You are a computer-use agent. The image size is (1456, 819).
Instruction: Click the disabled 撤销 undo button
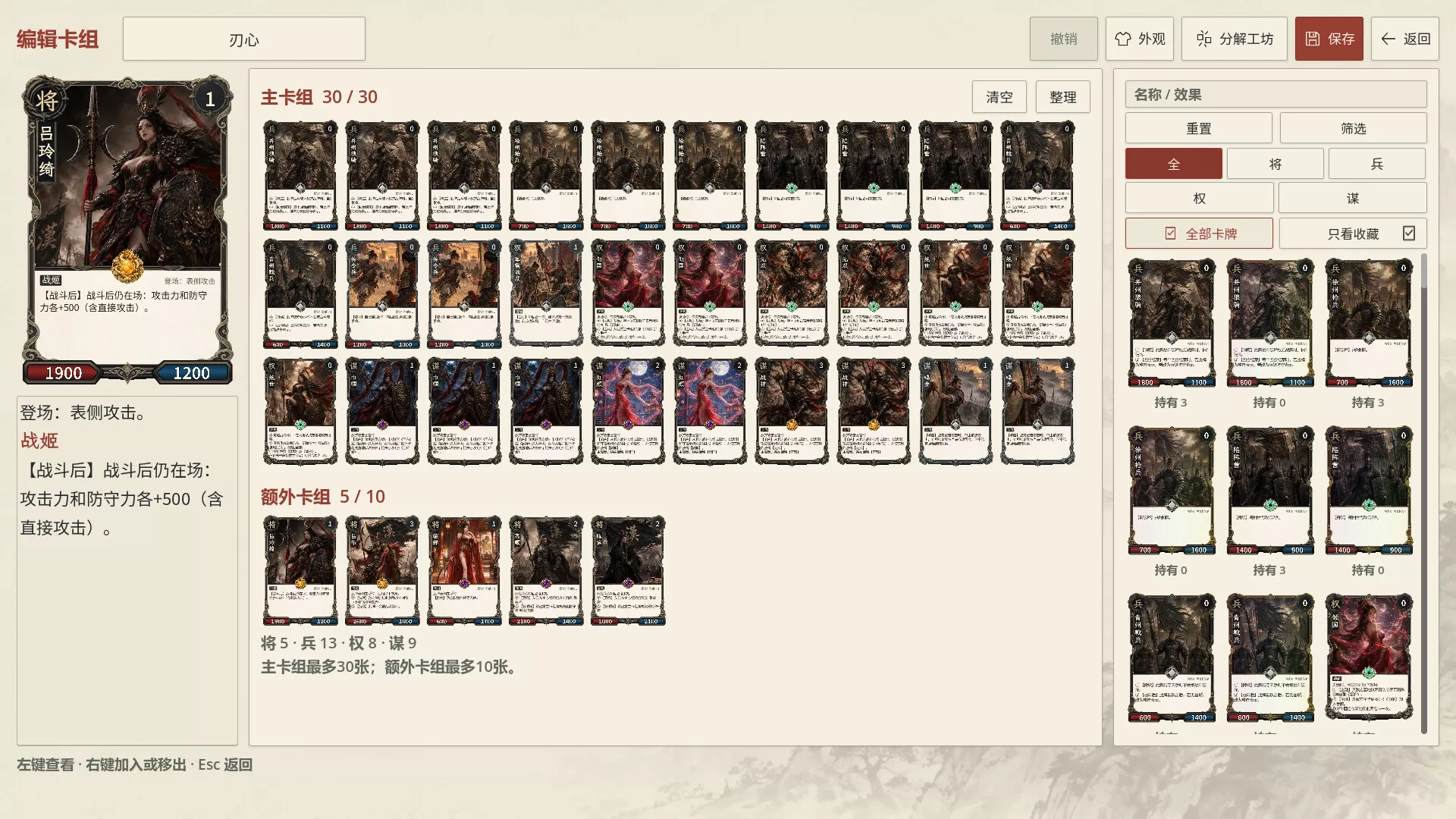pyautogui.click(x=1063, y=39)
